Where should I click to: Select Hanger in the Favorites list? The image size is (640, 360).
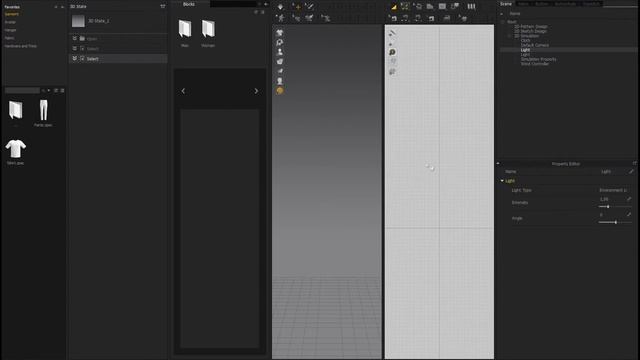11,30
